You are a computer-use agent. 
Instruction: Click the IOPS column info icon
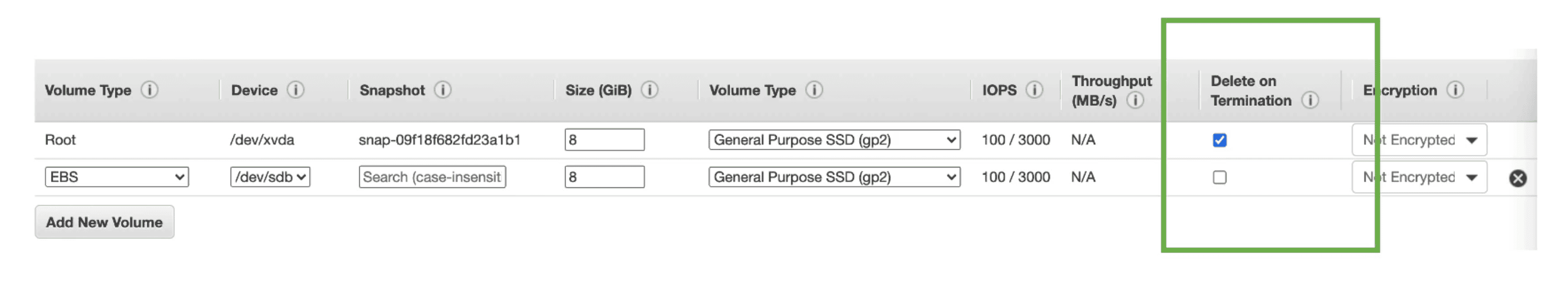(x=1034, y=90)
